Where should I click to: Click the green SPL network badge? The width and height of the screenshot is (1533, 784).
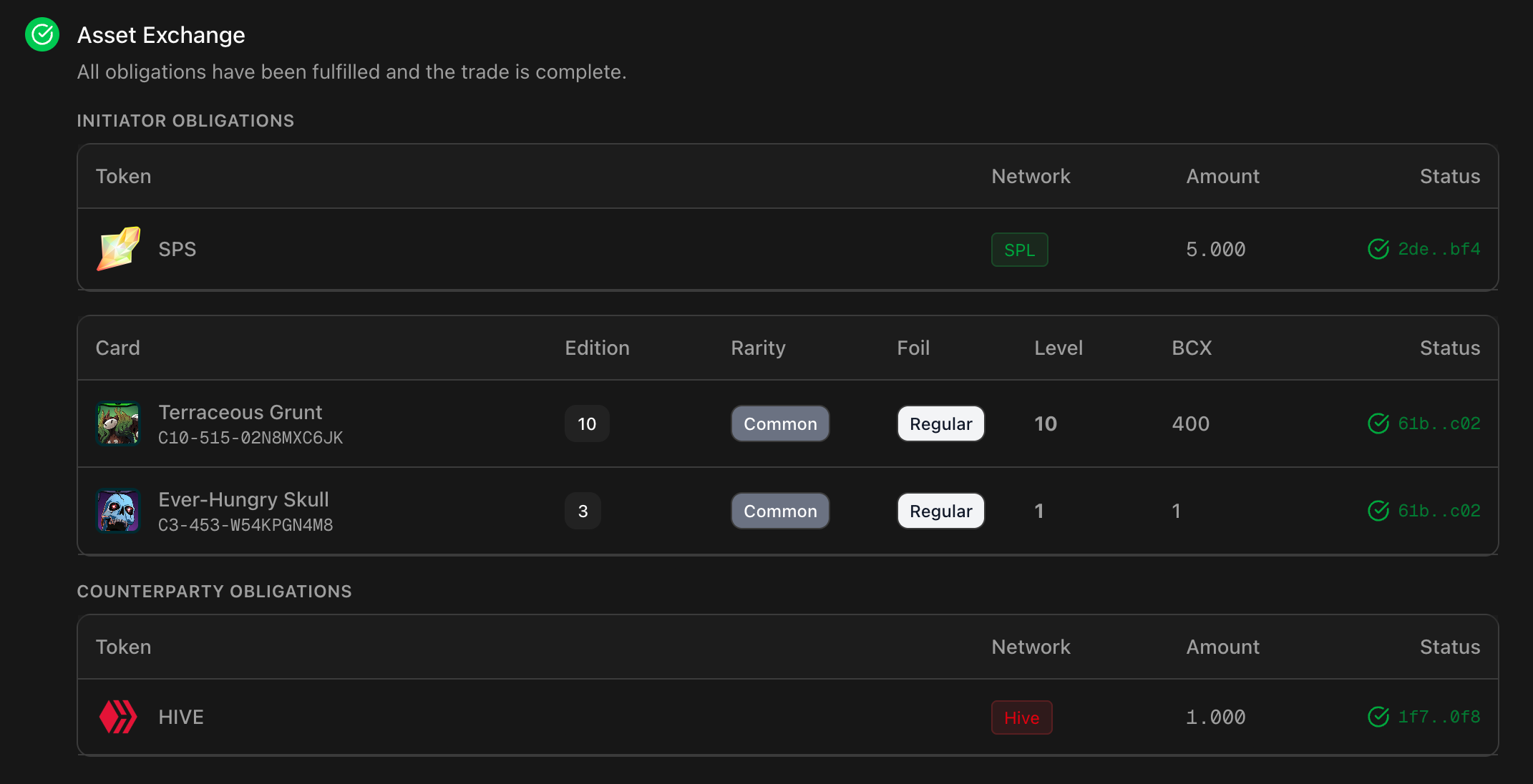pyautogui.click(x=1019, y=250)
